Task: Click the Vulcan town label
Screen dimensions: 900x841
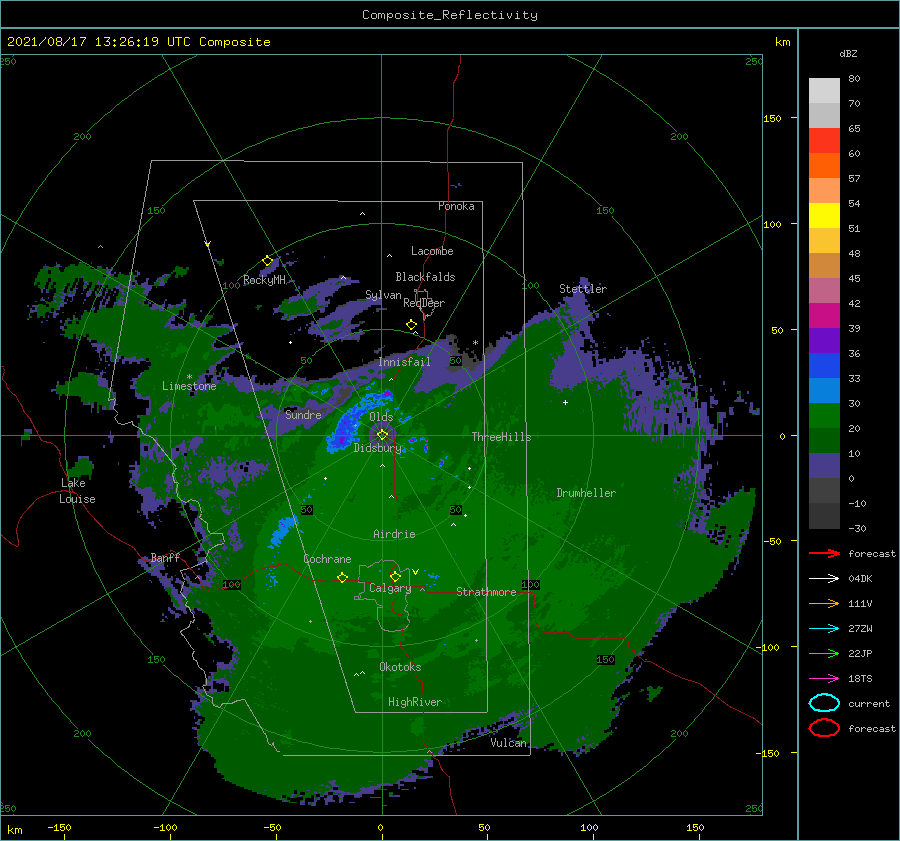Action: (x=508, y=743)
